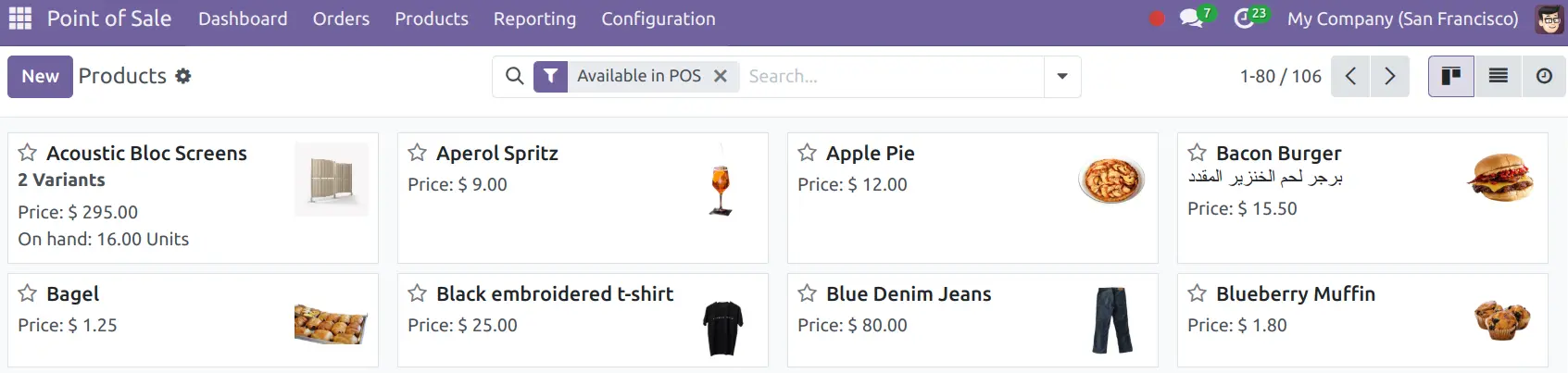
Task: Open the activities clock icon with 23
Action: [x=1244, y=19]
